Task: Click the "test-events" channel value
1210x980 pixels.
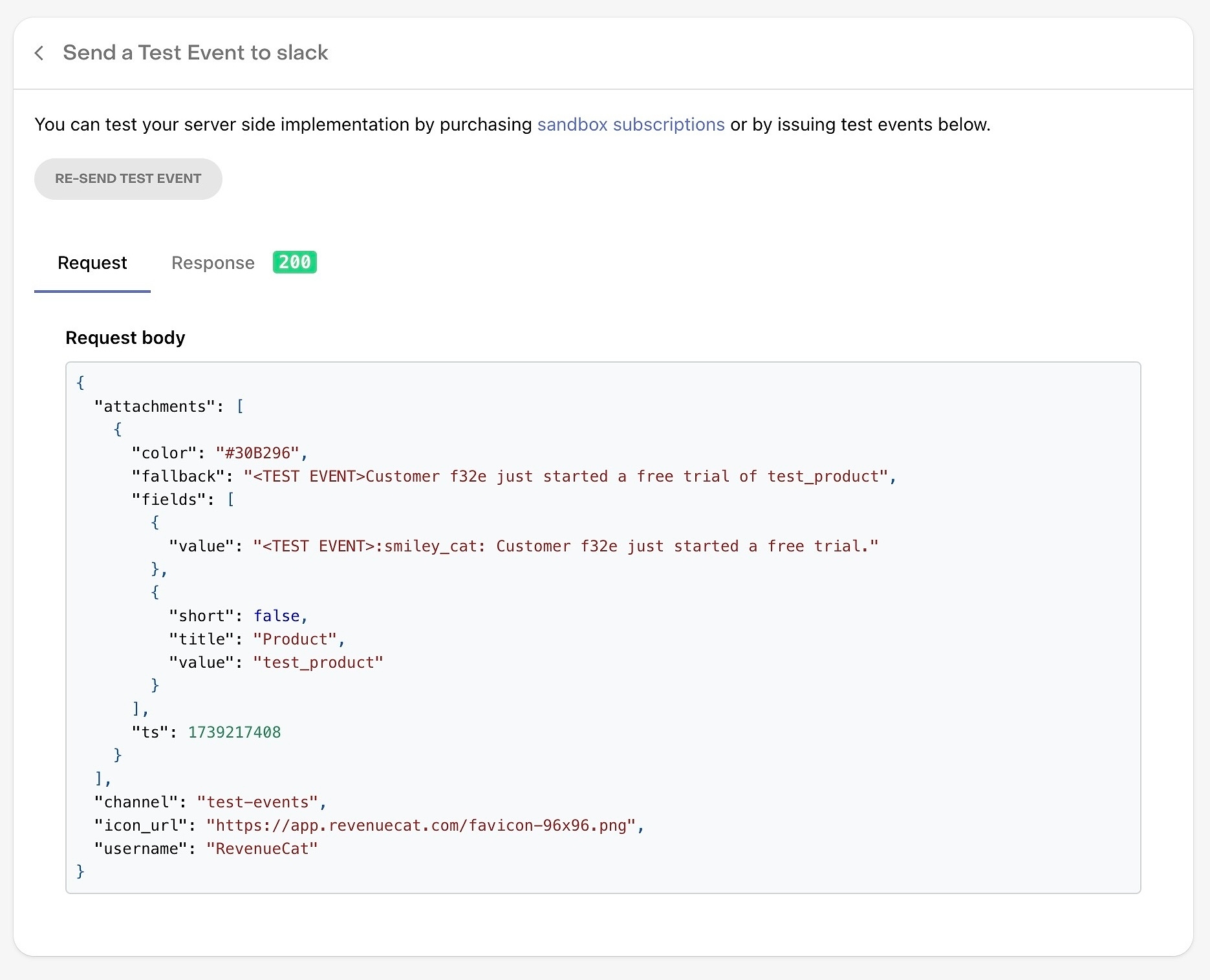Action: coord(257,802)
